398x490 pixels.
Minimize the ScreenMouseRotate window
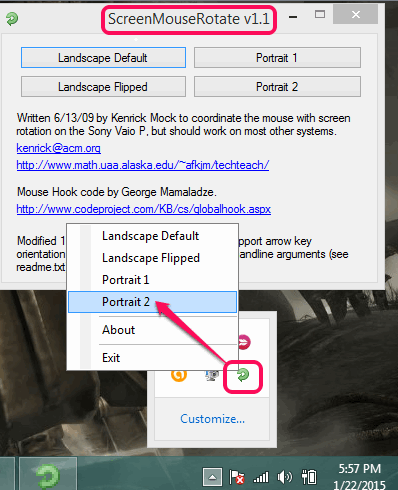point(293,17)
